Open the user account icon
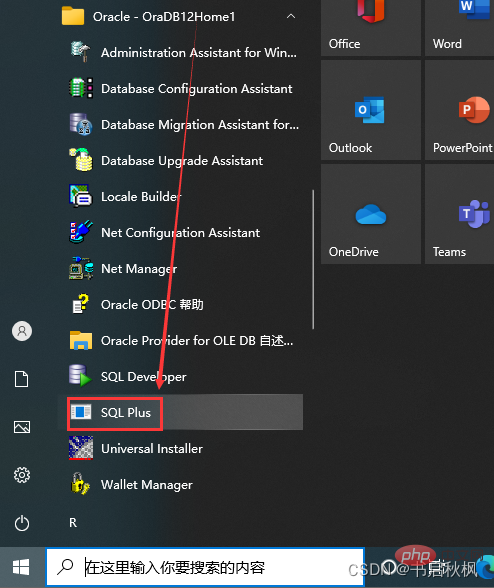494x588 pixels. (x=22, y=331)
